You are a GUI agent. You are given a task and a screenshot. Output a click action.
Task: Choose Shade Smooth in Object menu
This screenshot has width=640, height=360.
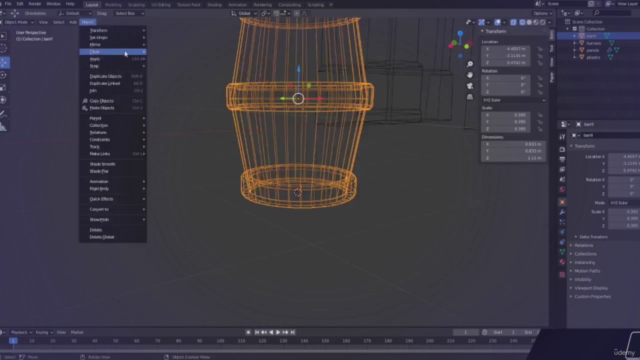click(113, 164)
